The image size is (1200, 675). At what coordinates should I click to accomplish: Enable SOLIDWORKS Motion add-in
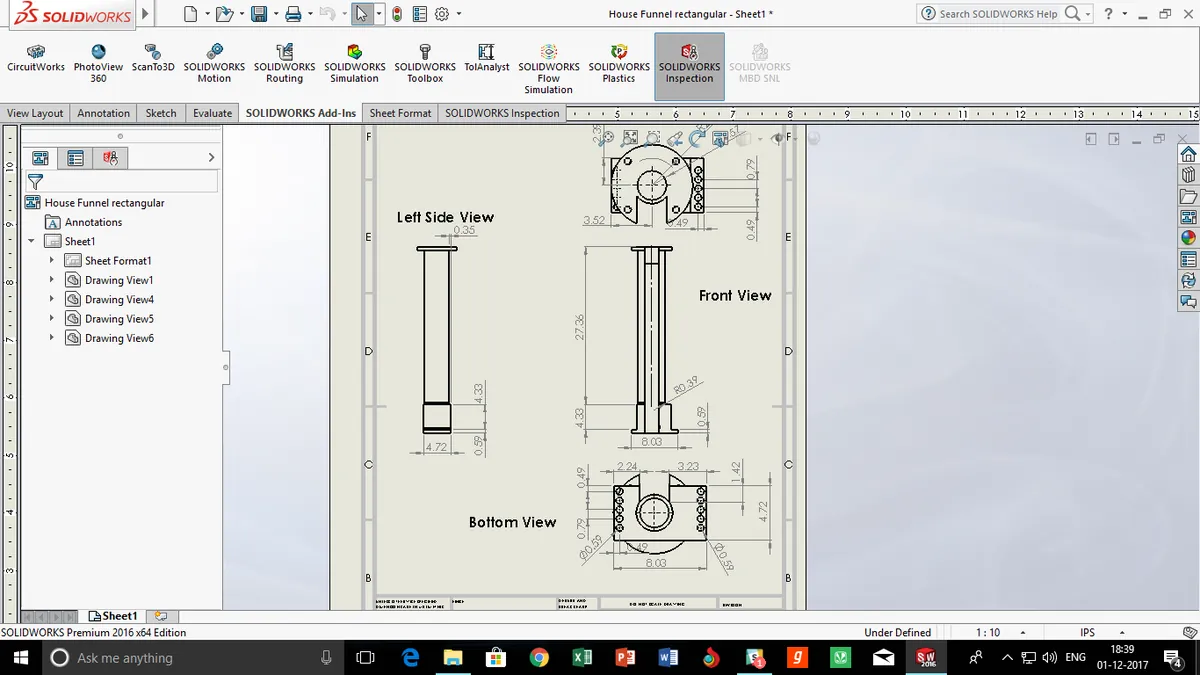coord(214,62)
